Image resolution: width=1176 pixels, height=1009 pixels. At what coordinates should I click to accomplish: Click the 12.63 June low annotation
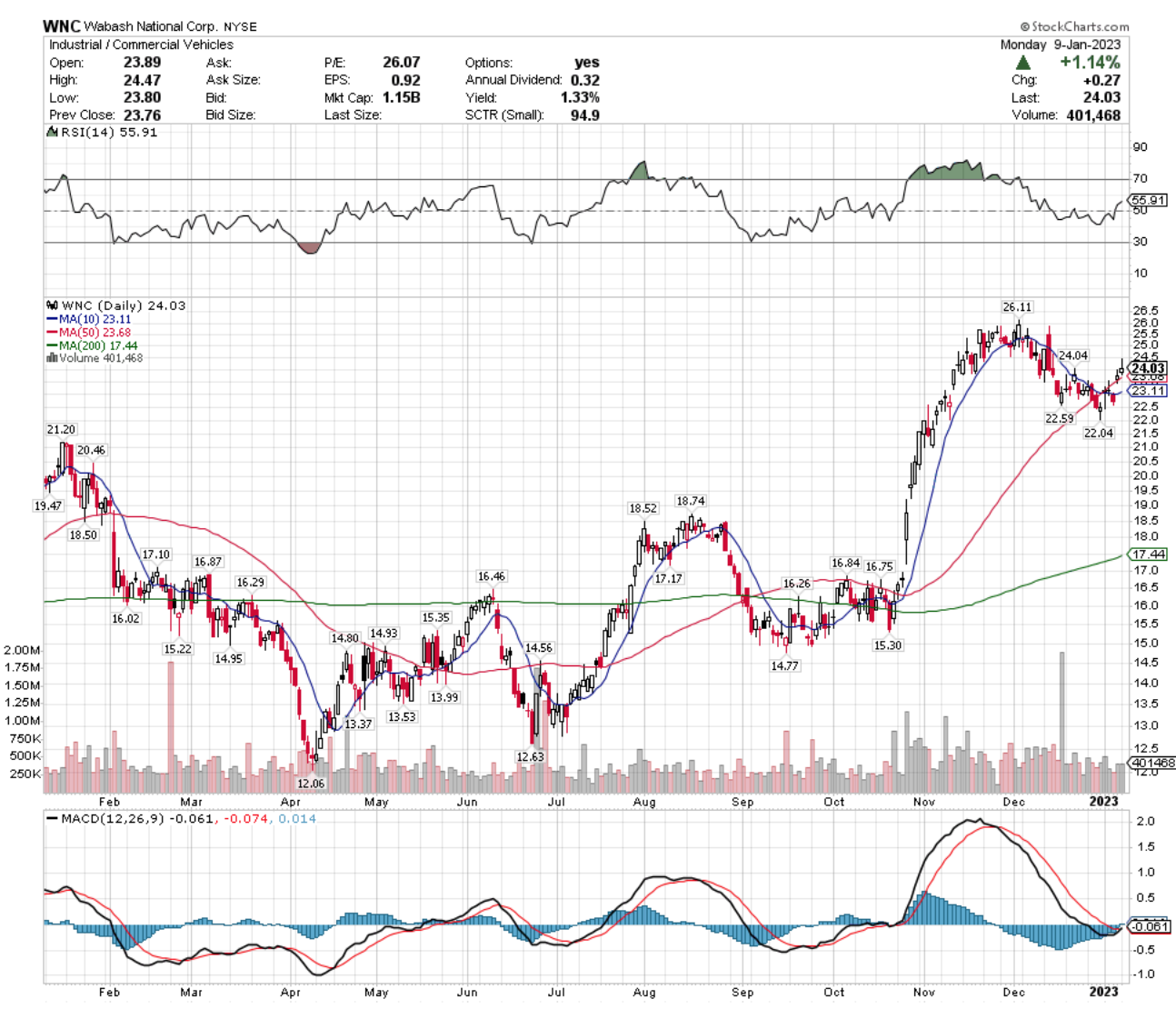click(530, 757)
